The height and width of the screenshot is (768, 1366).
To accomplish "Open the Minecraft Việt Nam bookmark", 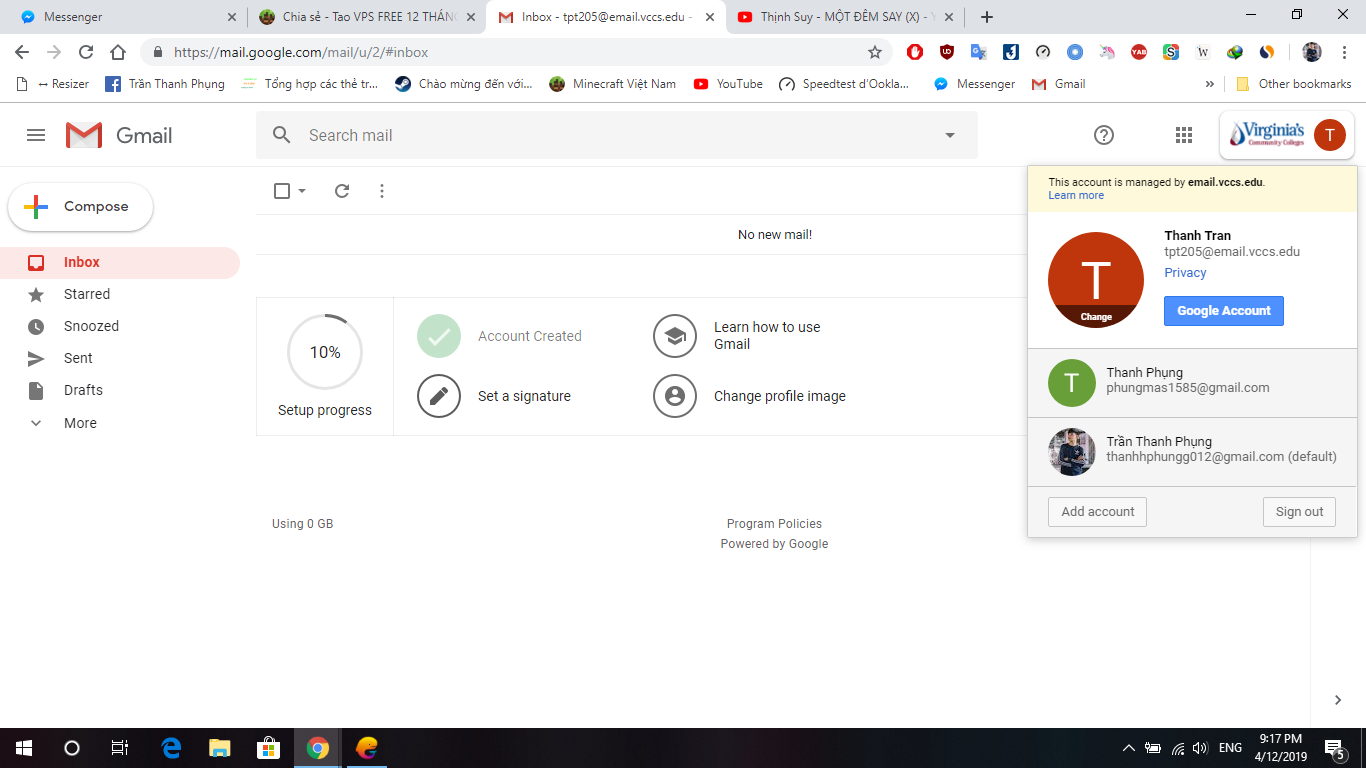I will 612,84.
